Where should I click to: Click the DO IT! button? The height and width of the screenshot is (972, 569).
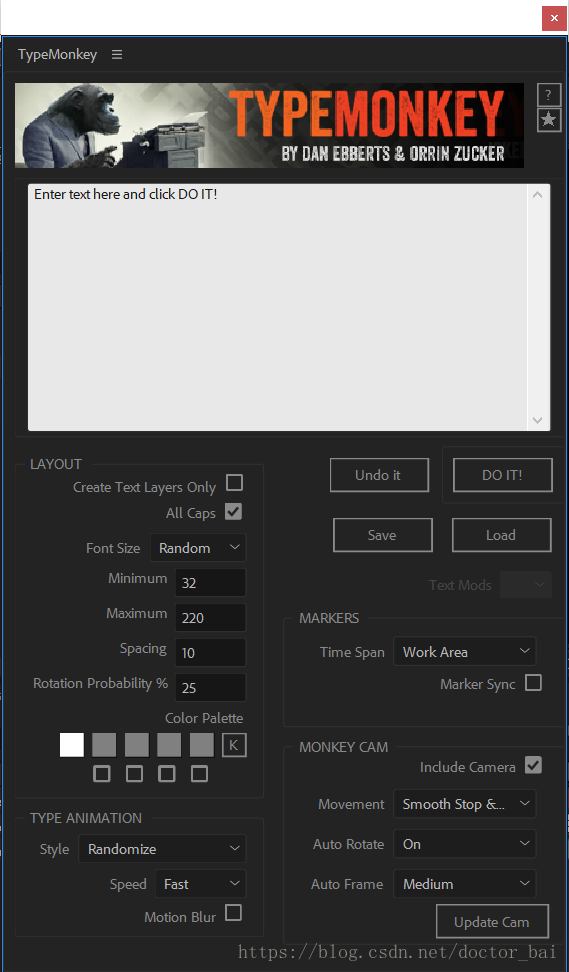(x=503, y=475)
